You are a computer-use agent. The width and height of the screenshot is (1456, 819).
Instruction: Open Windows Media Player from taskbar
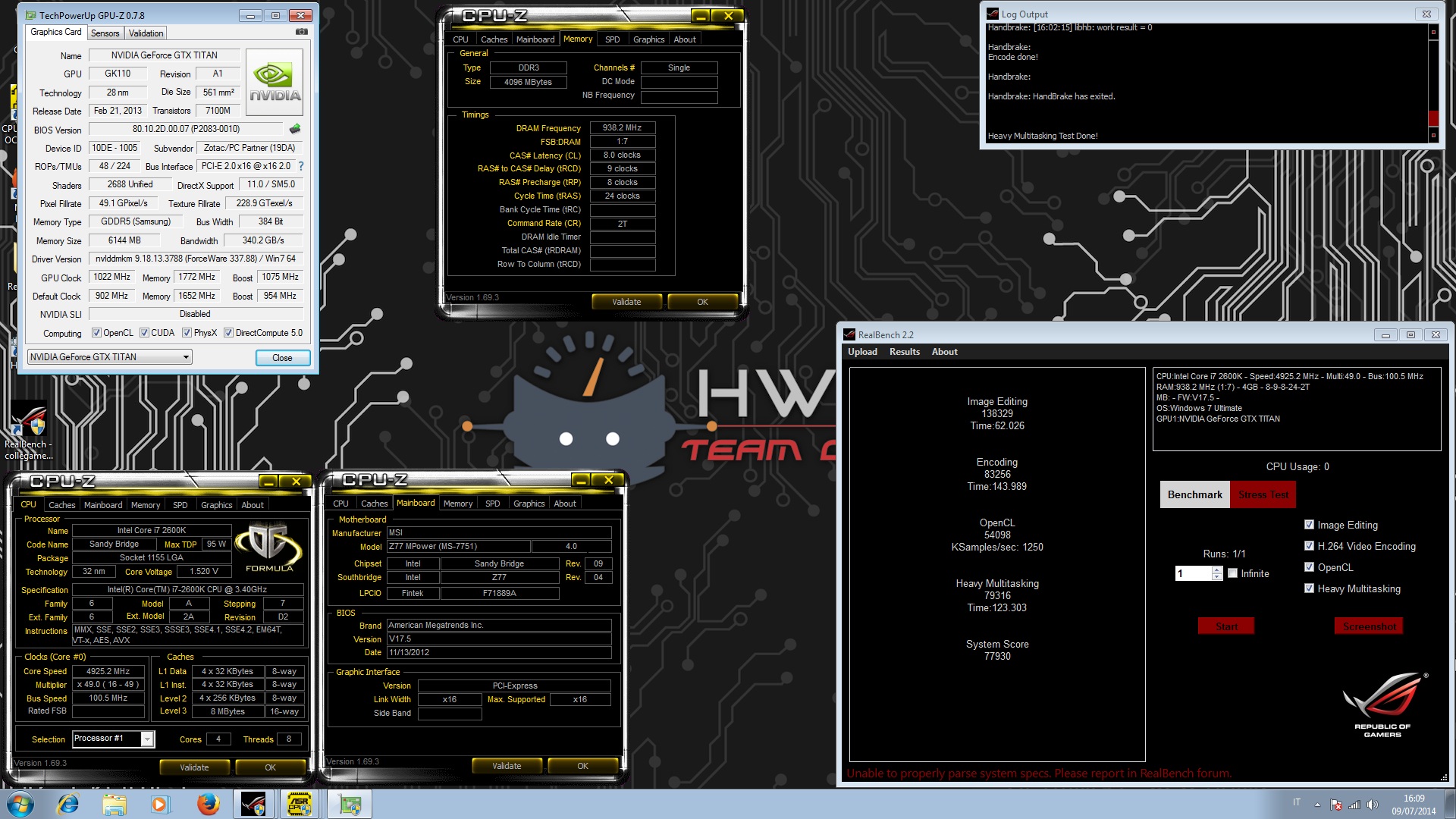click(x=160, y=804)
